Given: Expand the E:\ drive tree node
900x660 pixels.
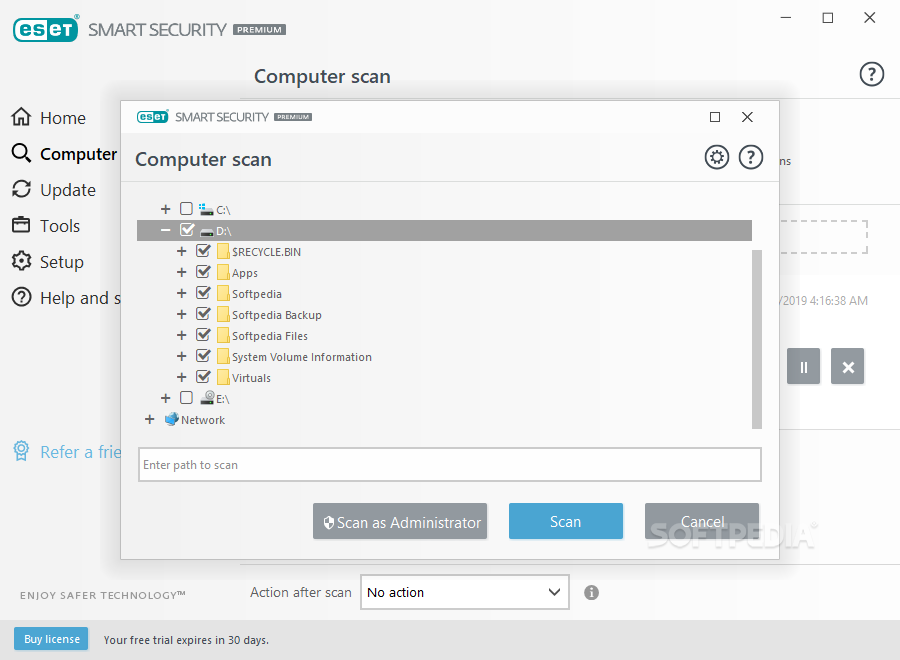Looking at the screenshot, I should (x=165, y=398).
